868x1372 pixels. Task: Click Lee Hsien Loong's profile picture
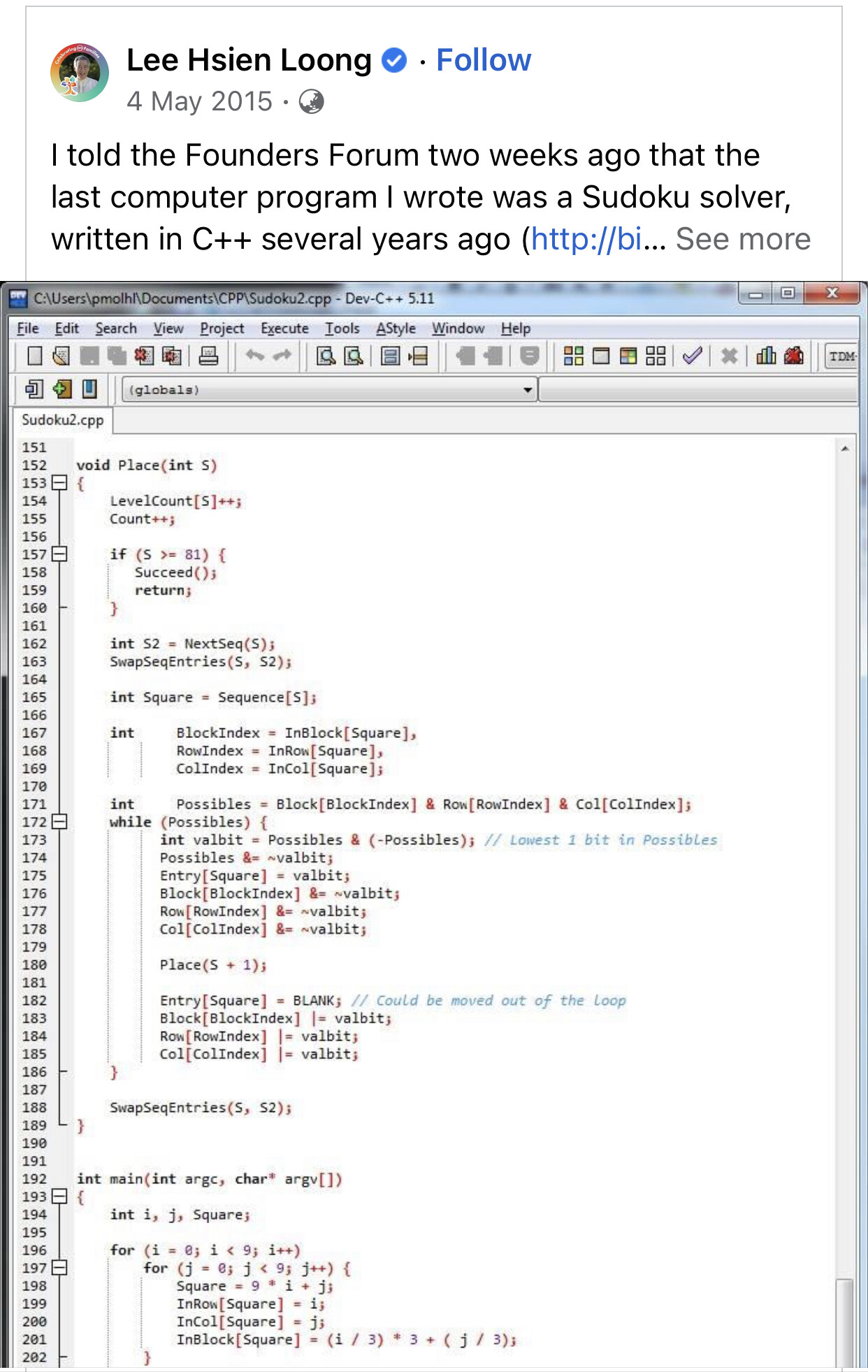[80, 73]
